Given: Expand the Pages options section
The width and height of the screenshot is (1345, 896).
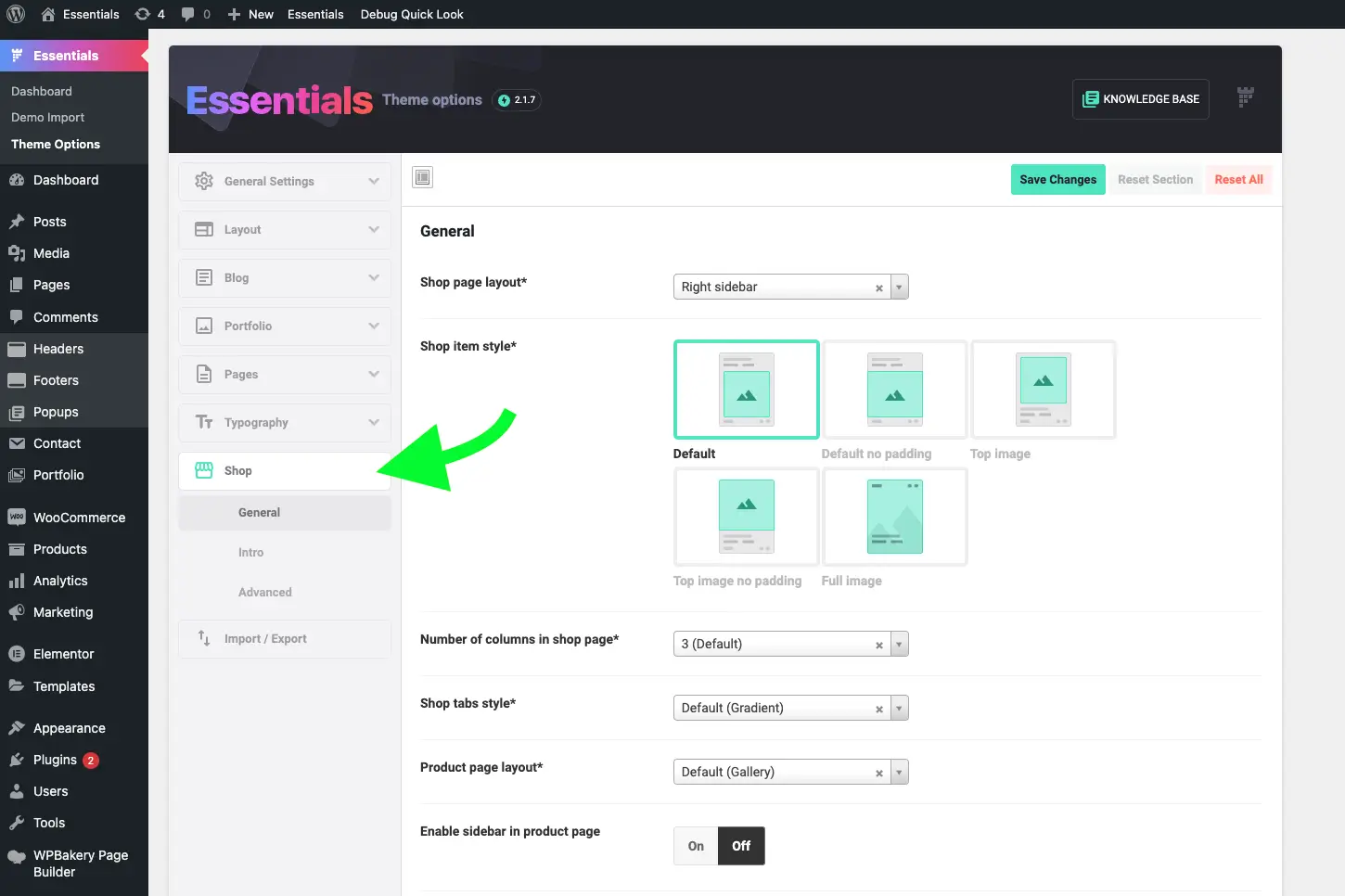Looking at the screenshot, I should (285, 374).
